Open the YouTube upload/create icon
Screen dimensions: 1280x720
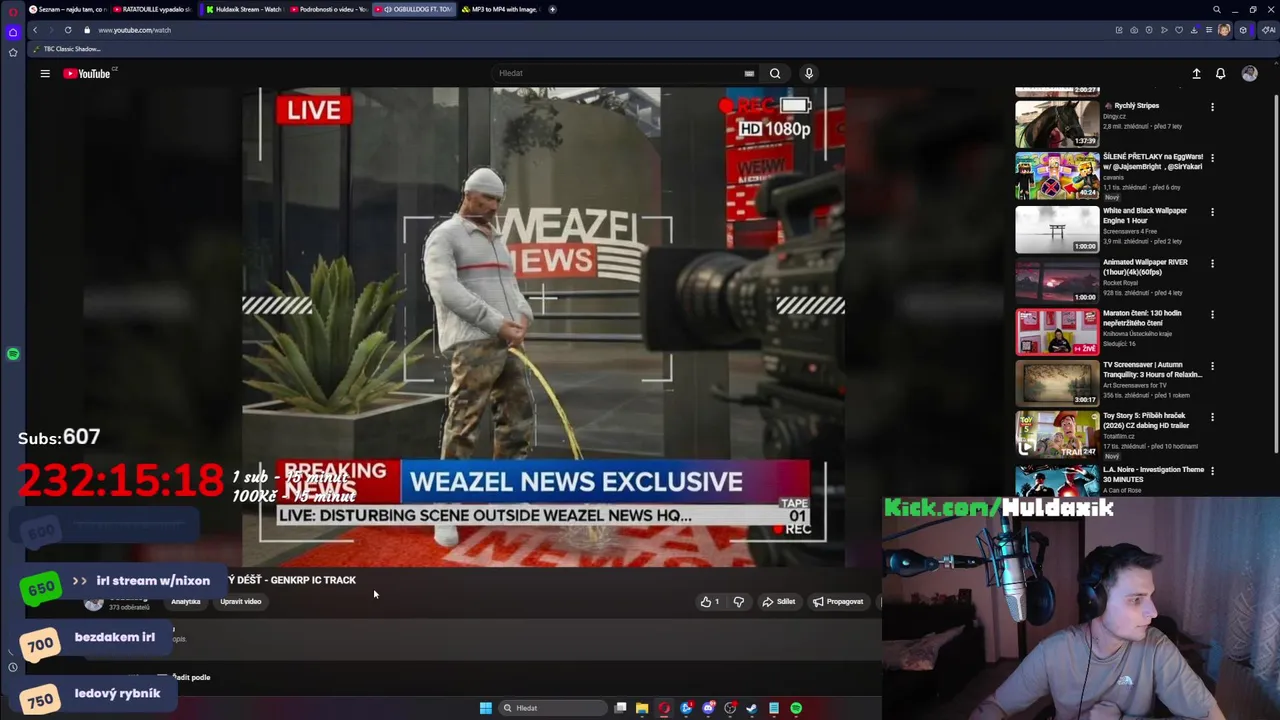(1196, 73)
